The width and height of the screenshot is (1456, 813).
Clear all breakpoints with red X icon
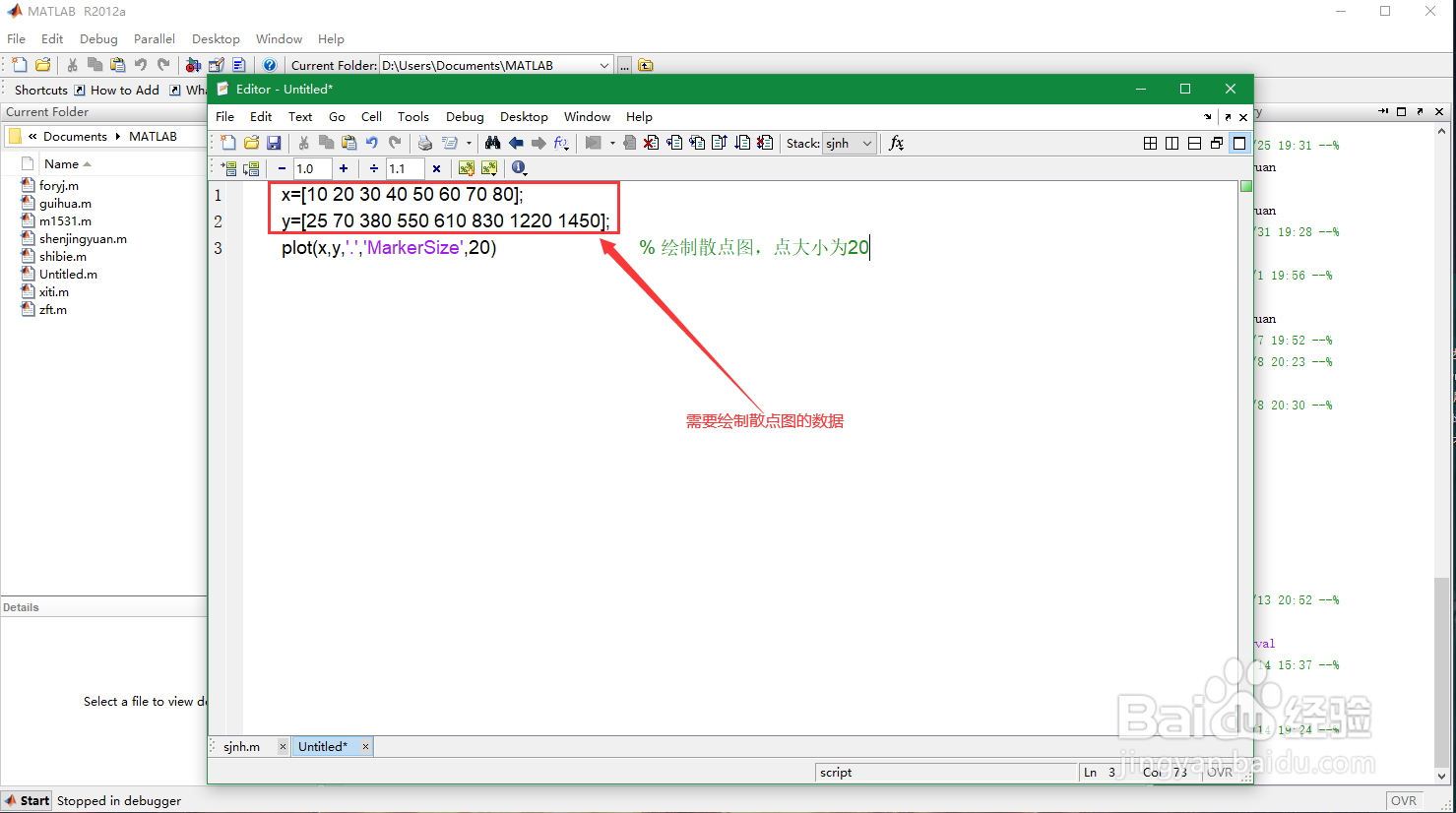click(x=651, y=143)
